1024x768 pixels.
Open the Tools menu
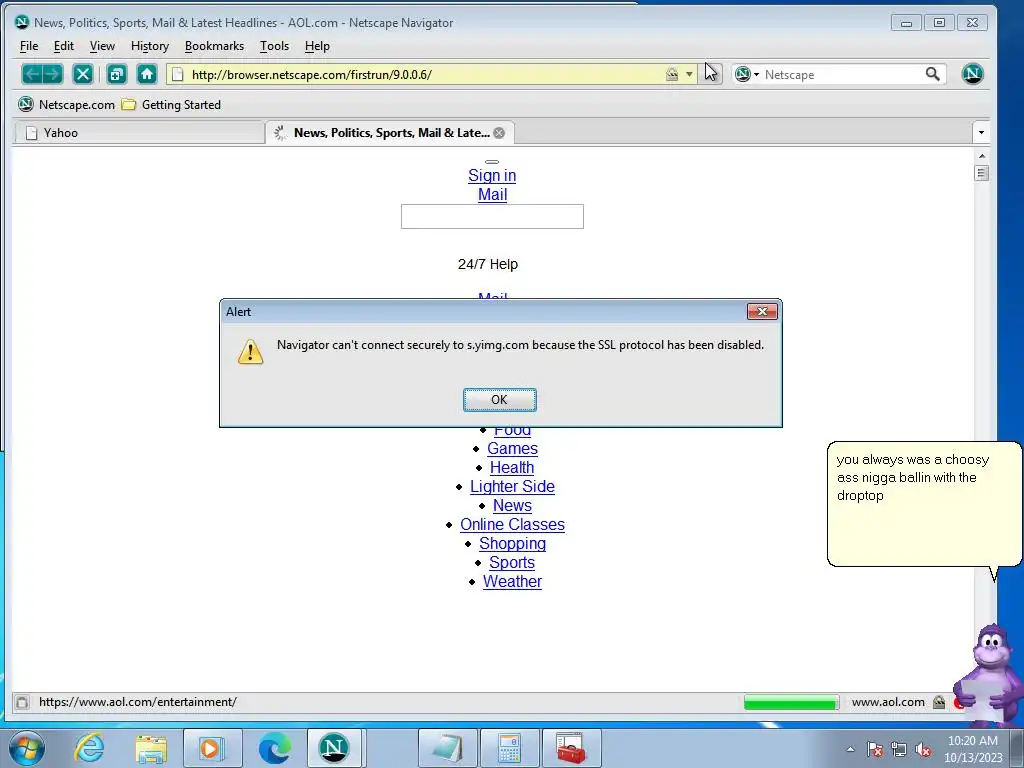(274, 46)
